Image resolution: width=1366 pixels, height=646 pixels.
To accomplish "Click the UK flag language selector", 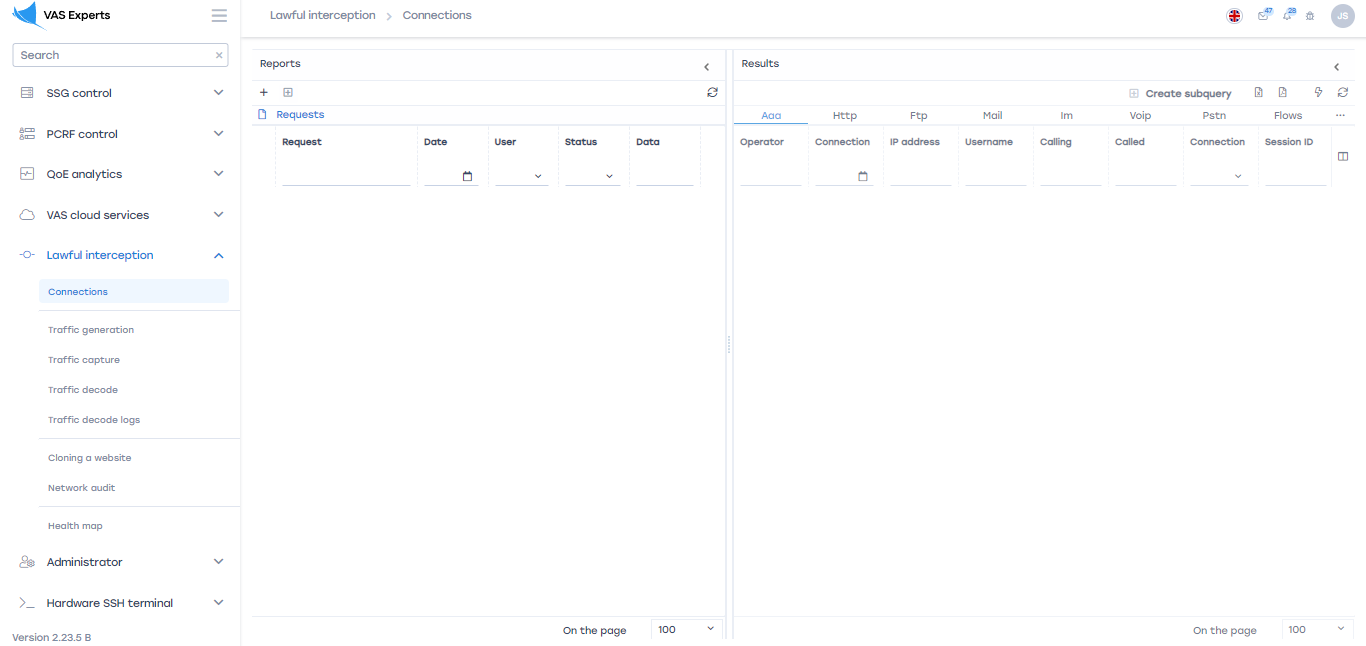I will pyautogui.click(x=1235, y=16).
